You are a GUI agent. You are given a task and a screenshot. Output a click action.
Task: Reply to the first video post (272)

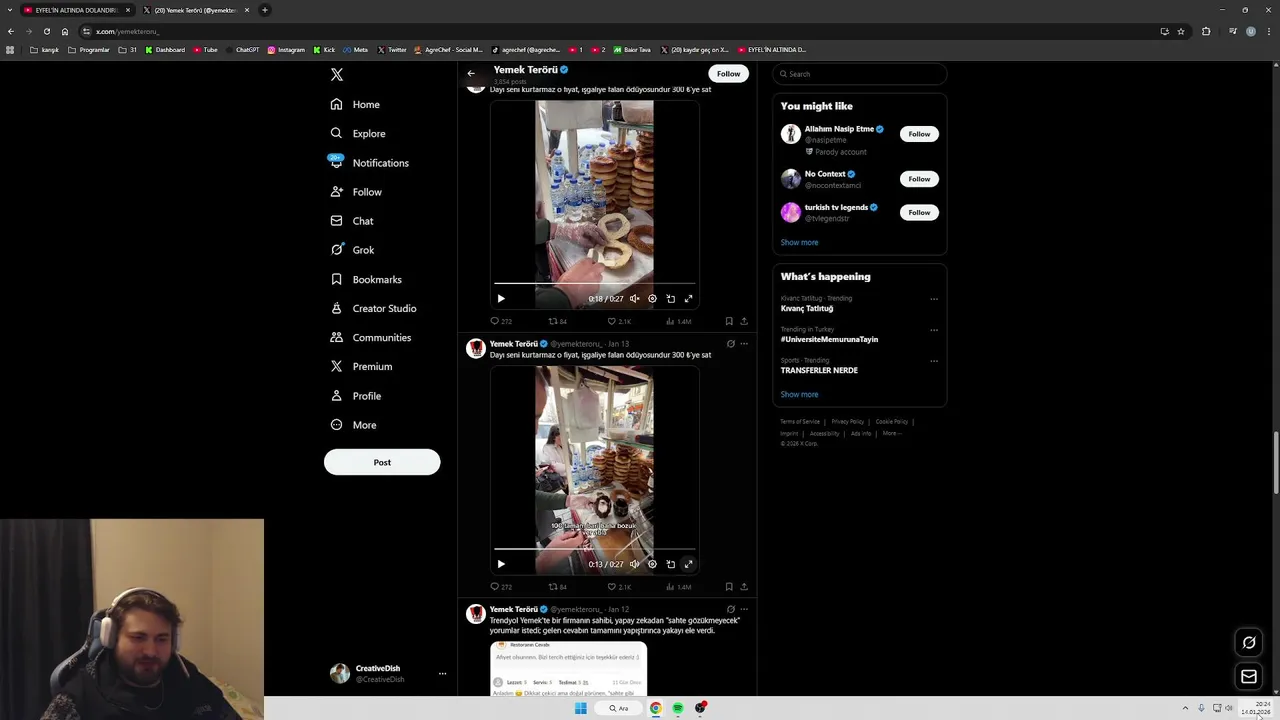tap(500, 321)
